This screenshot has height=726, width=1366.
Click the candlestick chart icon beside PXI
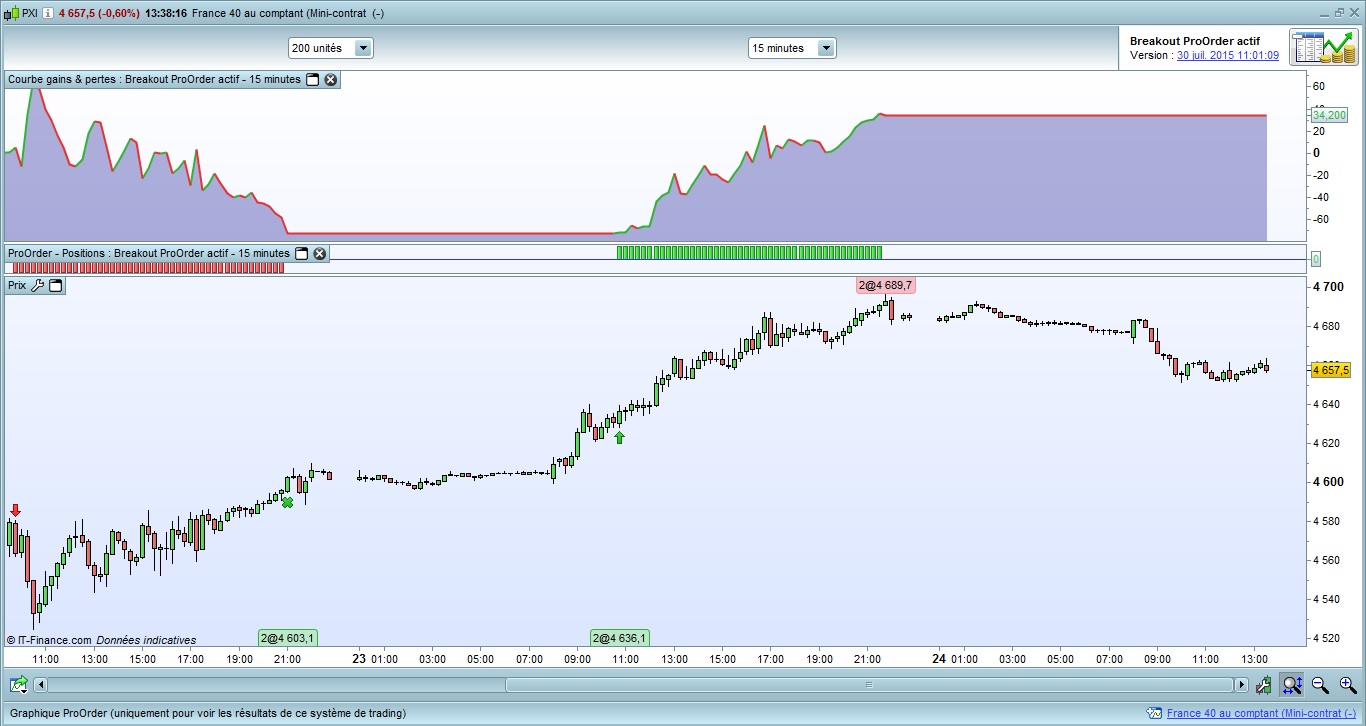(12, 12)
